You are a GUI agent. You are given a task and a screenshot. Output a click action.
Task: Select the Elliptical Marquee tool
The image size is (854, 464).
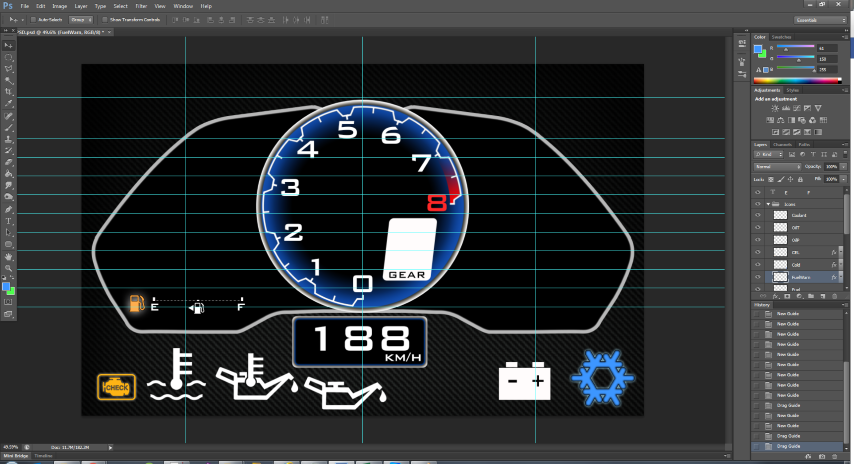click(9, 57)
